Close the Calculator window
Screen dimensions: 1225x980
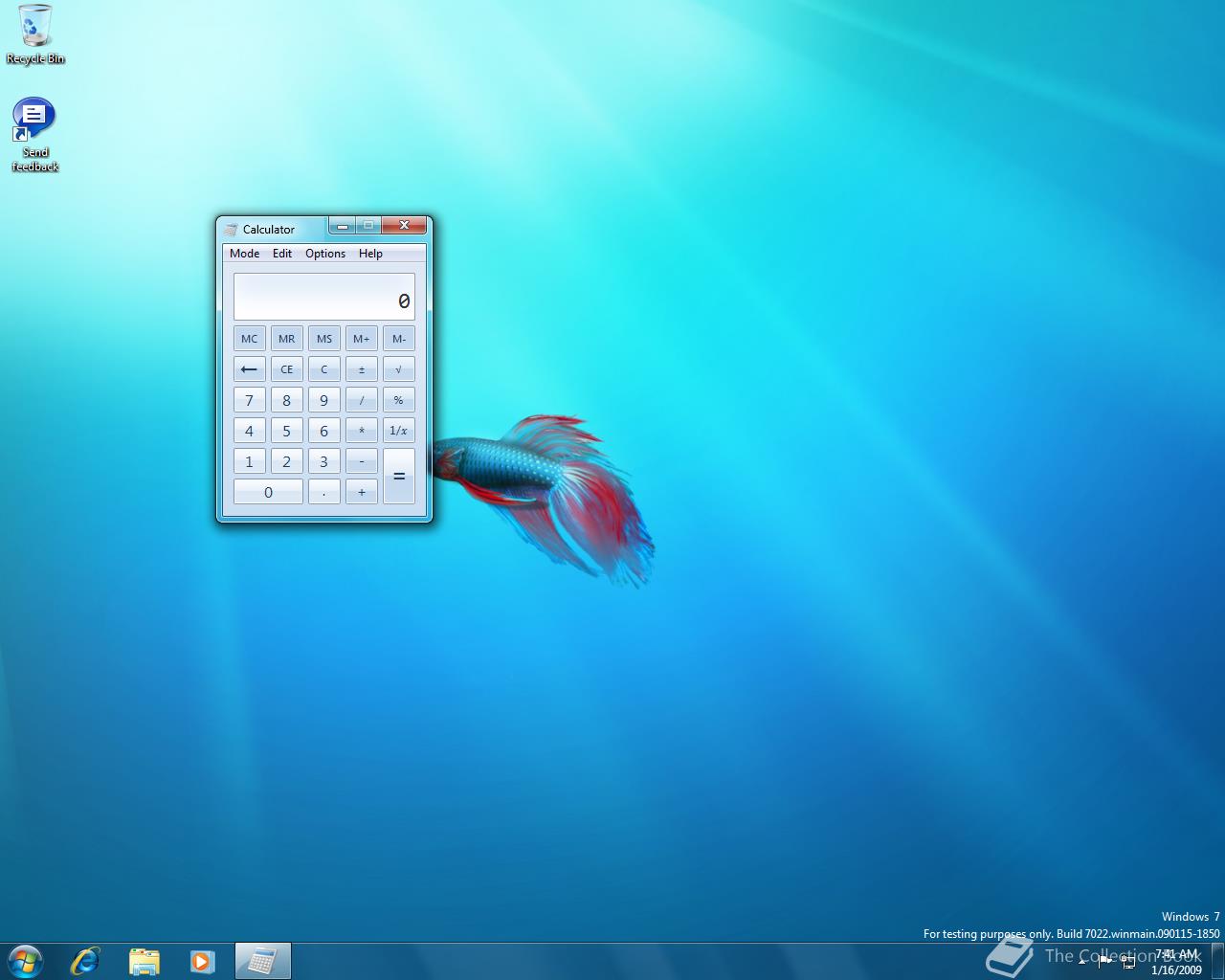(x=404, y=226)
